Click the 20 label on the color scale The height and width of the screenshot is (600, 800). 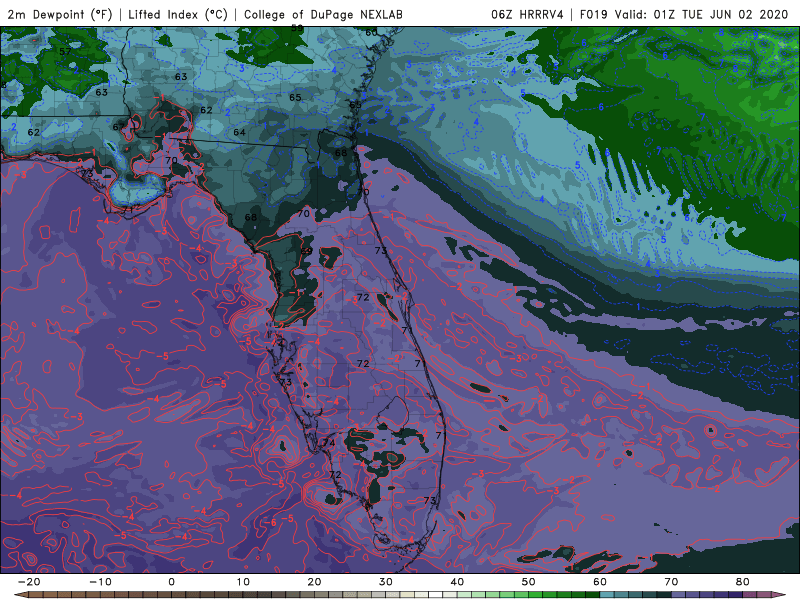coord(314,582)
